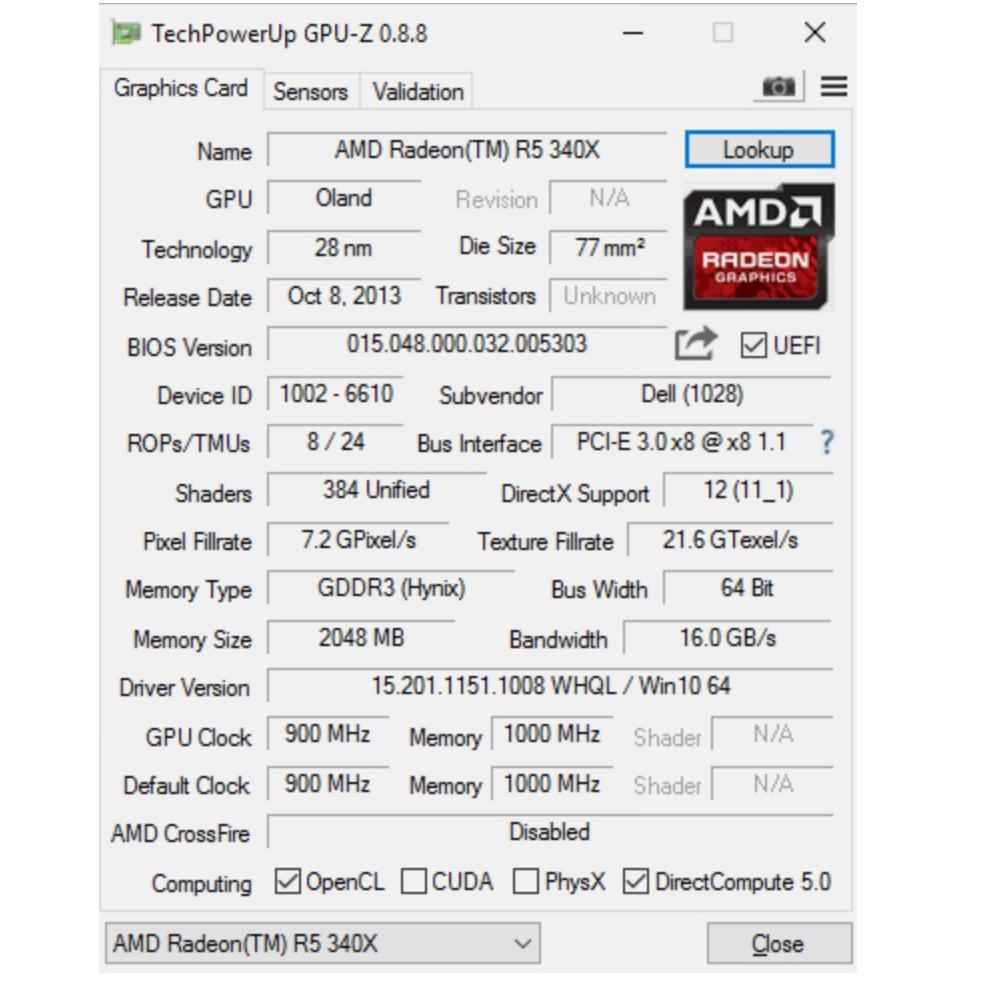Screen dimensions: 989x989
Task: Toggle the UEFI checkbox
Action: 754,346
